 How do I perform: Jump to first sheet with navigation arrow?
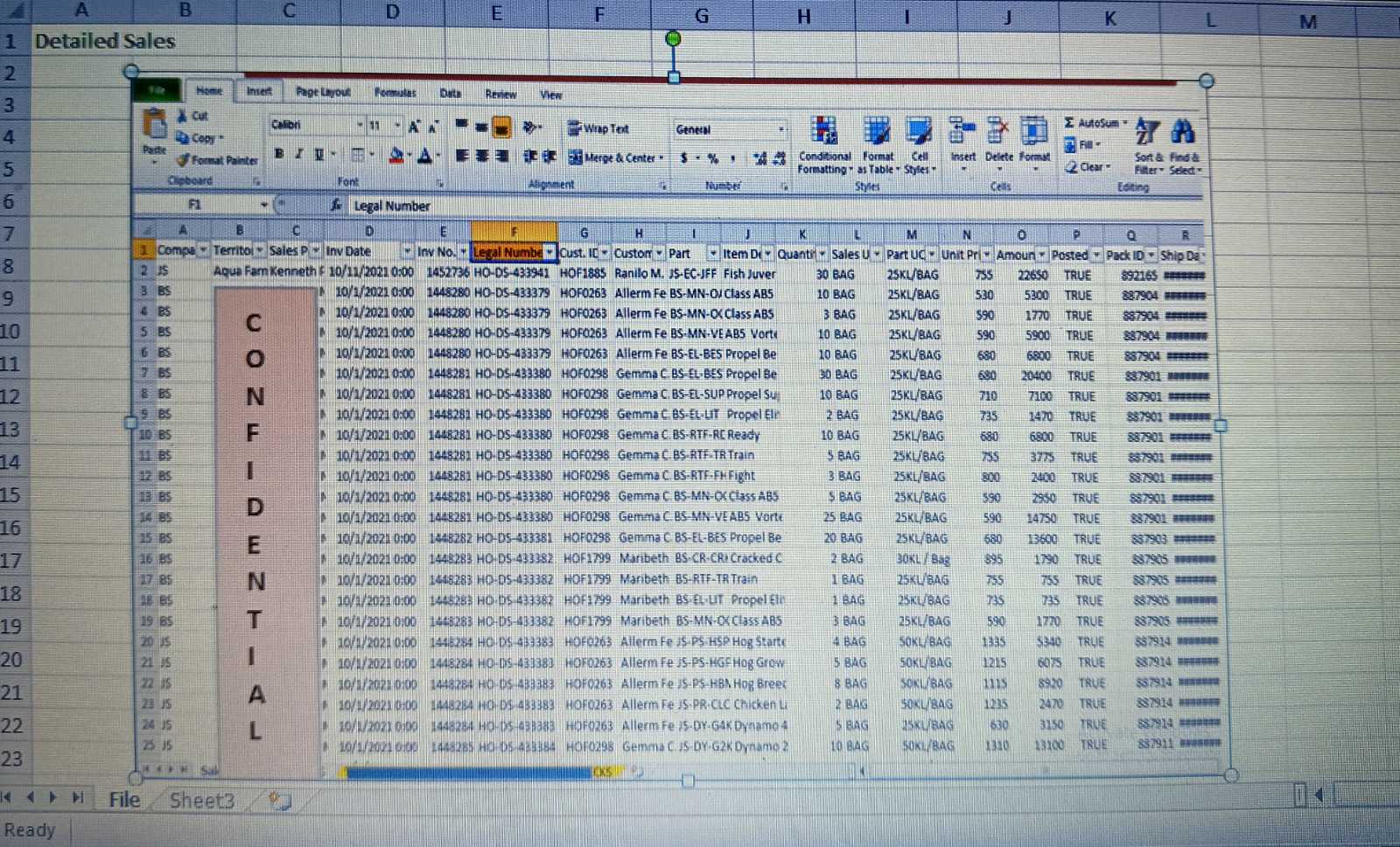pos(7,797)
